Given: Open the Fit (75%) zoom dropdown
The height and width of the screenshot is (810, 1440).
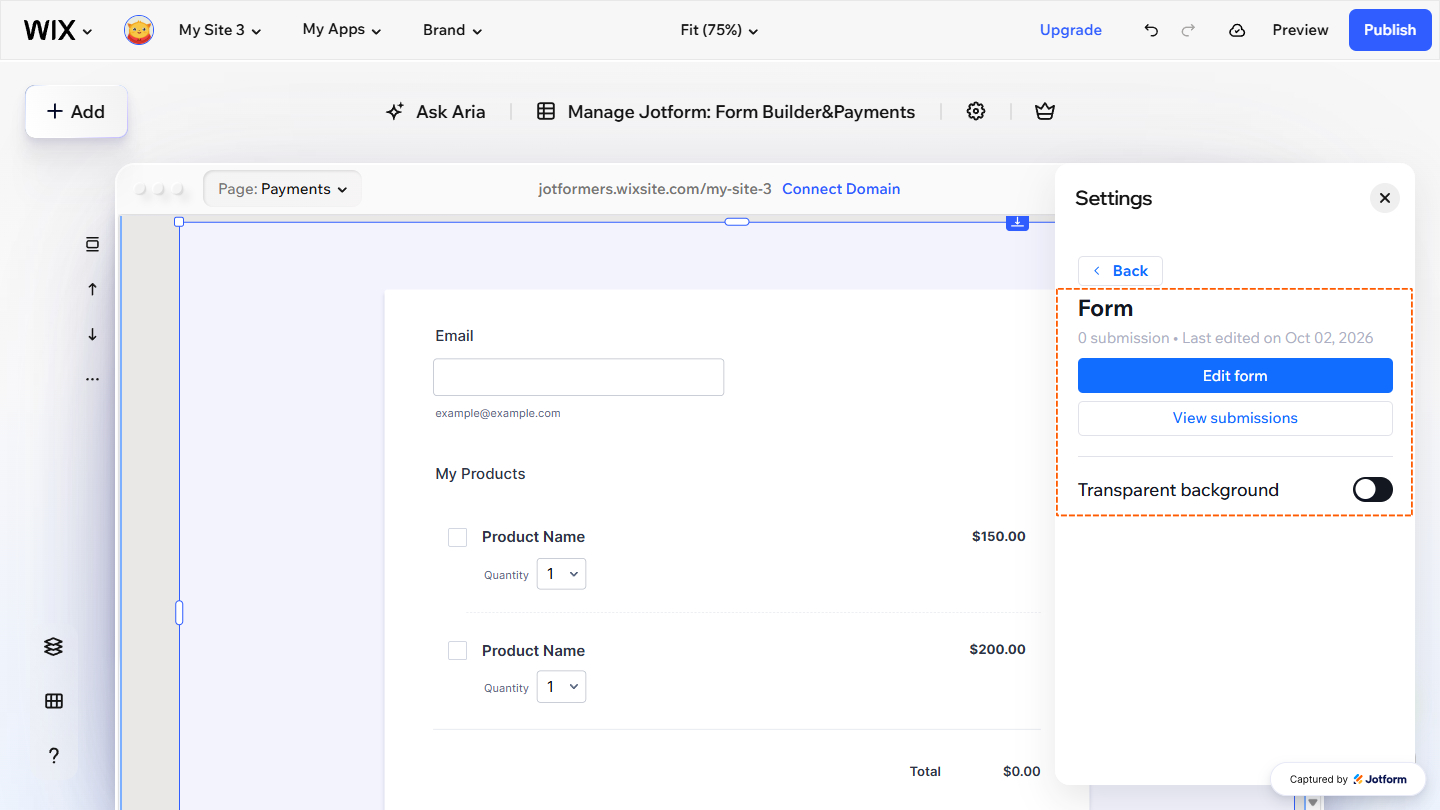Looking at the screenshot, I should pyautogui.click(x=719, y=30).
